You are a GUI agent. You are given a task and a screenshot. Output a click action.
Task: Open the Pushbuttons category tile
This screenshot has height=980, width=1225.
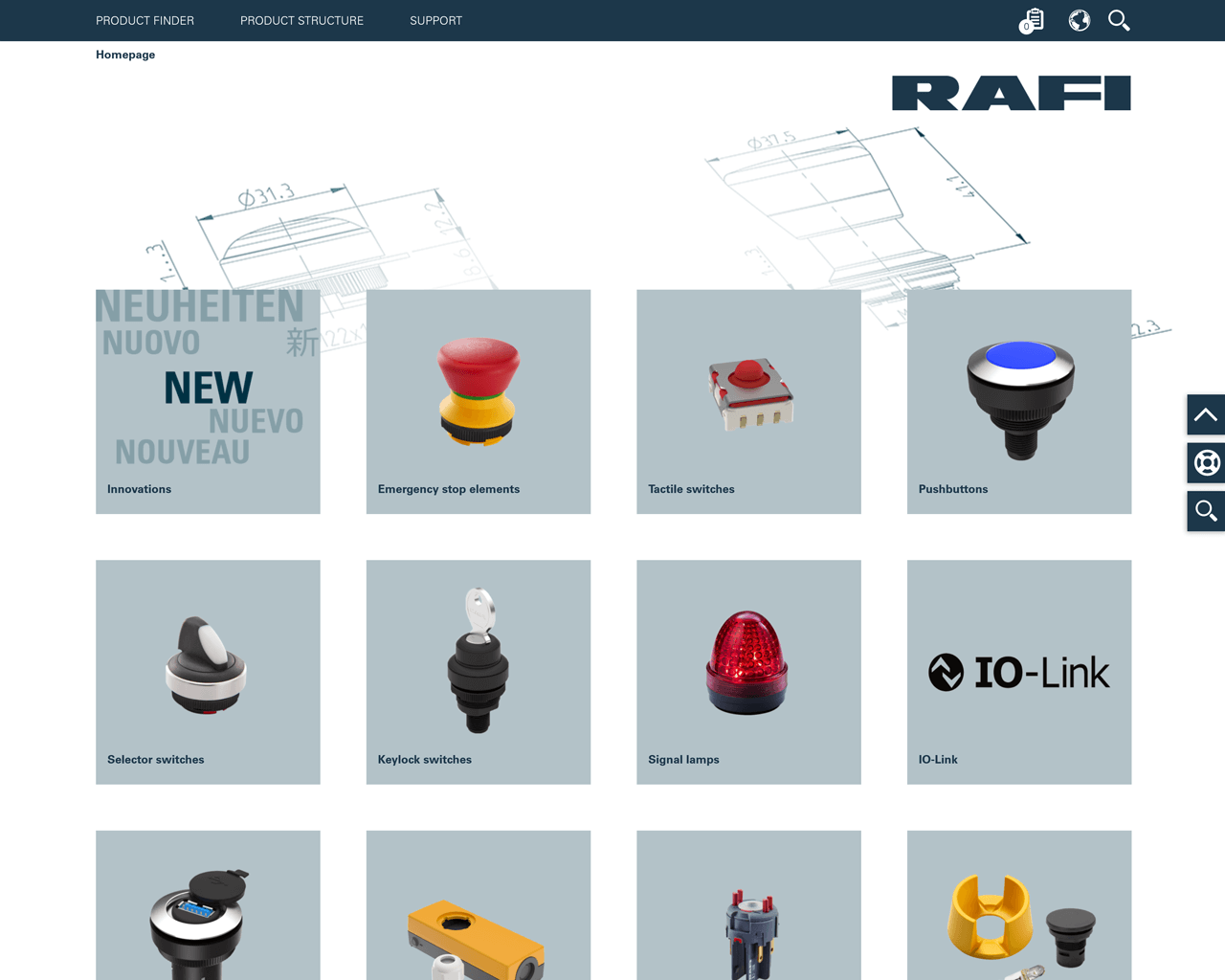(1018, 402)
